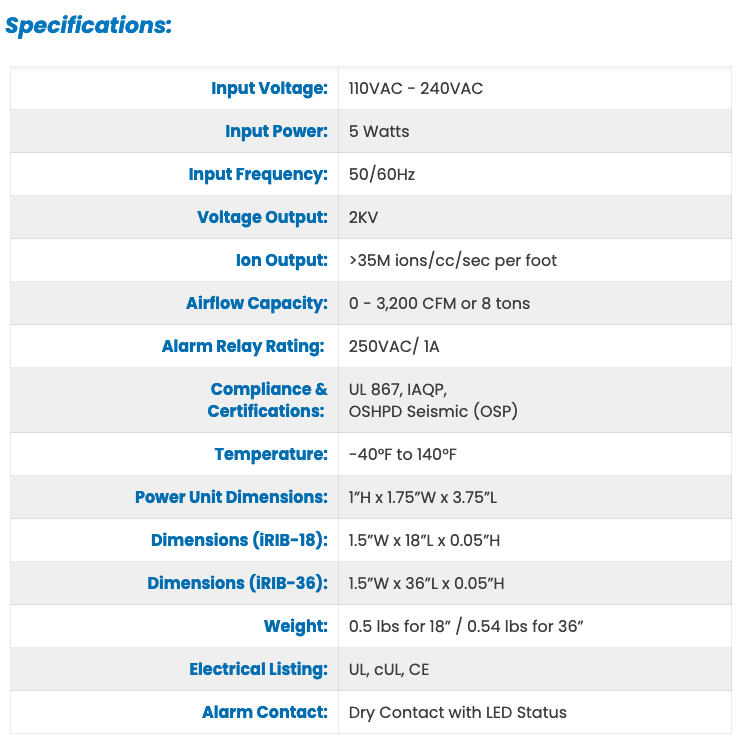Image resolution: width=743 pixels, height=740 pixels.
Task: Select the Ion Output label
Action: point(281,260)
